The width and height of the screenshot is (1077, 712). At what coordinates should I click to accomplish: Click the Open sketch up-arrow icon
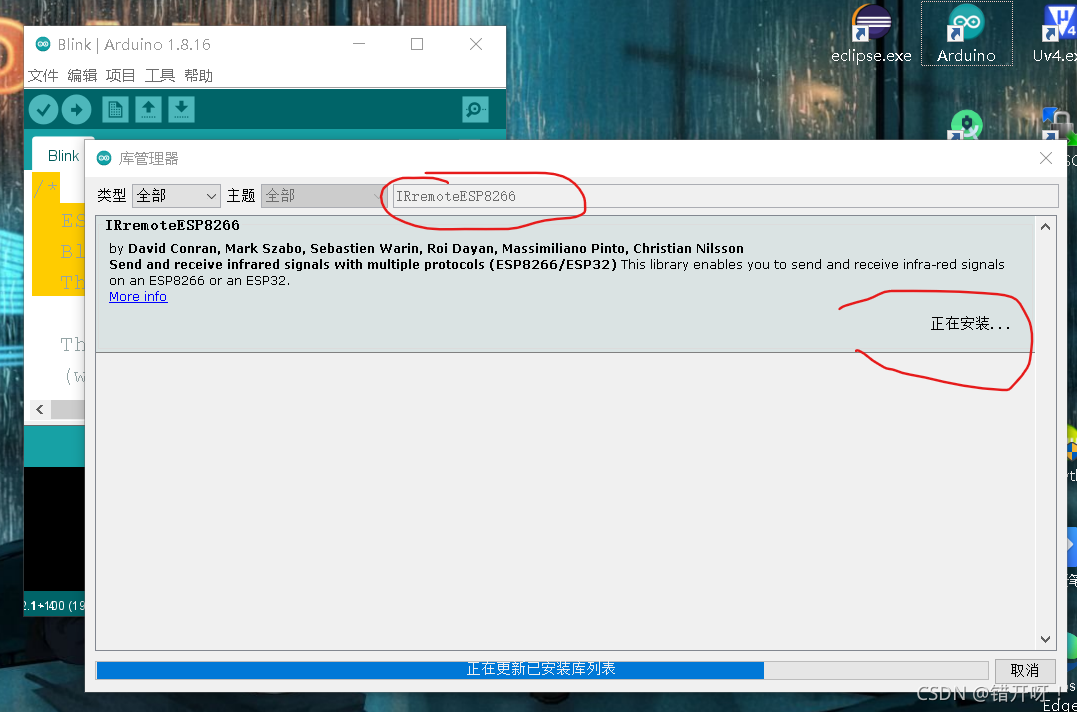point(148,109)
